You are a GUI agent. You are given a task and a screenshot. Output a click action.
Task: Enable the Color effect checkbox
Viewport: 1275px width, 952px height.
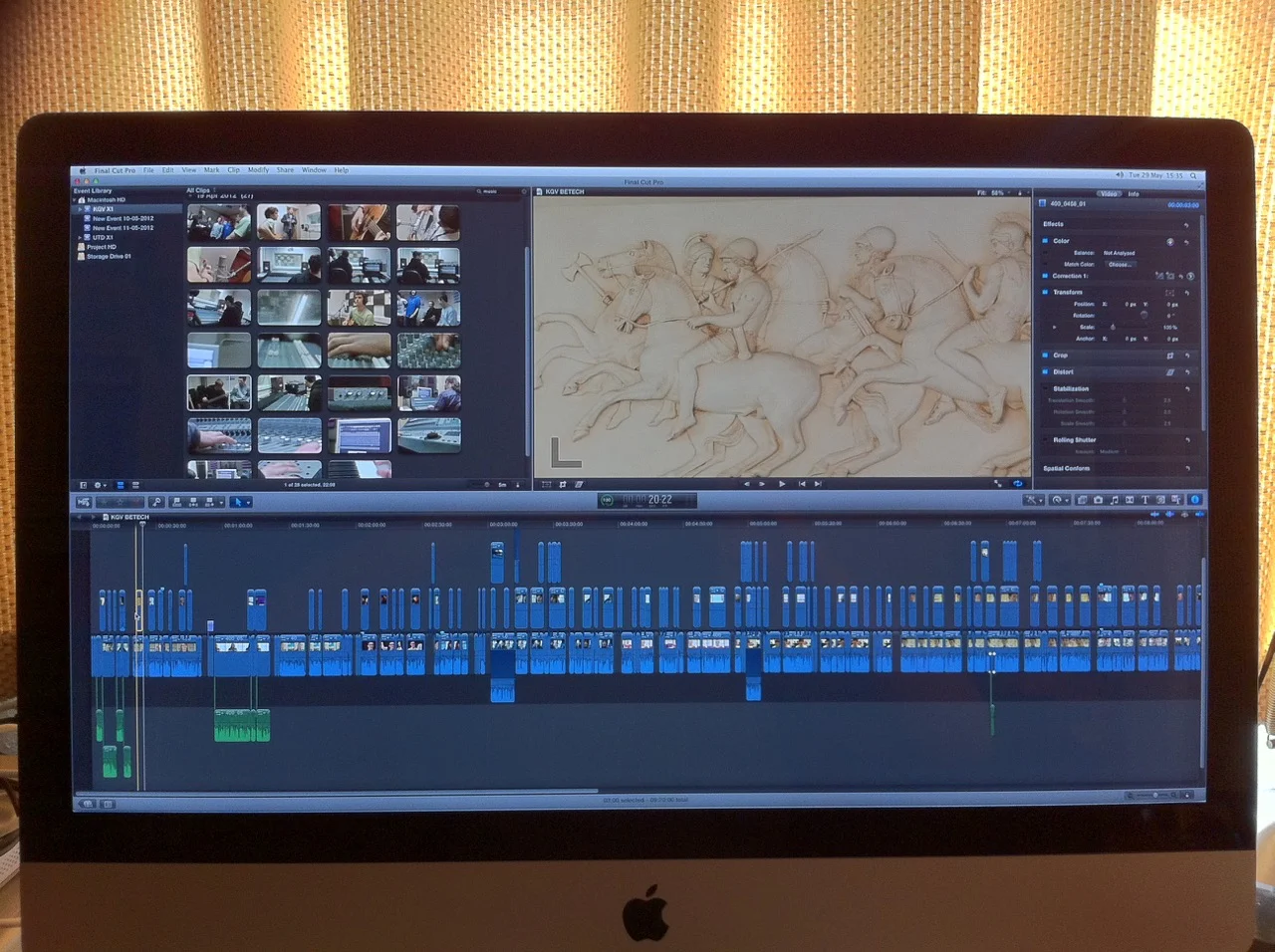pos(1044,241)
